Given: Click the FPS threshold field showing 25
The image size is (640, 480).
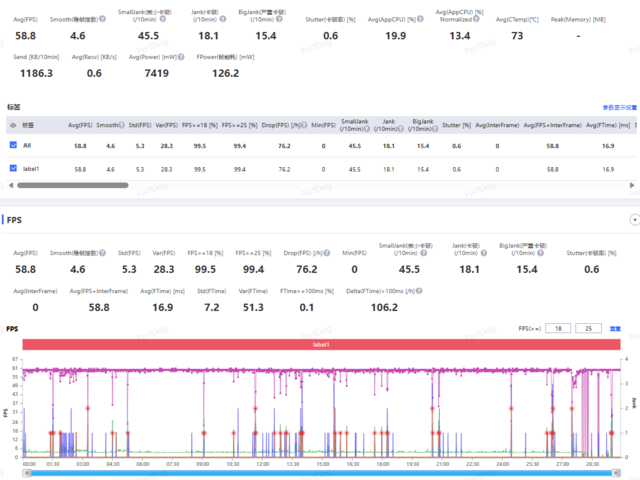Looking at the screenshot, I should [590, 328].
